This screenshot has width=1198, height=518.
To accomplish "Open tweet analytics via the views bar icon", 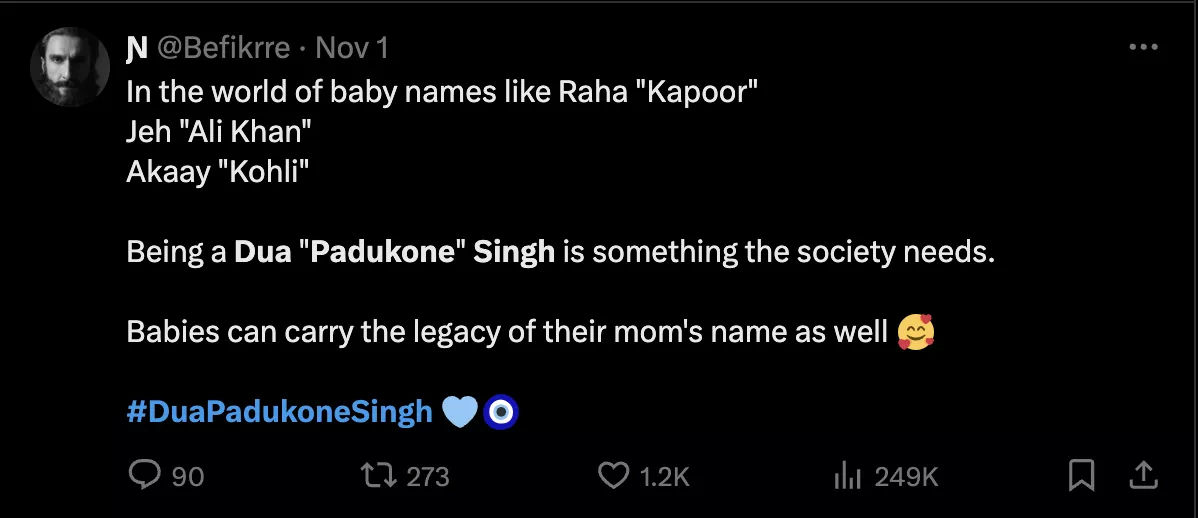I will [847, 476].
